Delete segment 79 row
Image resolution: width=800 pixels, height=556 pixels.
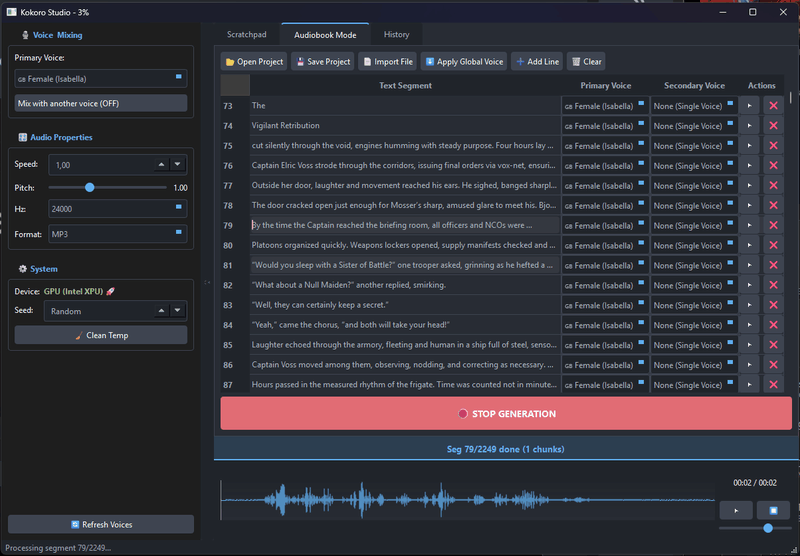[x=773, y=225]
